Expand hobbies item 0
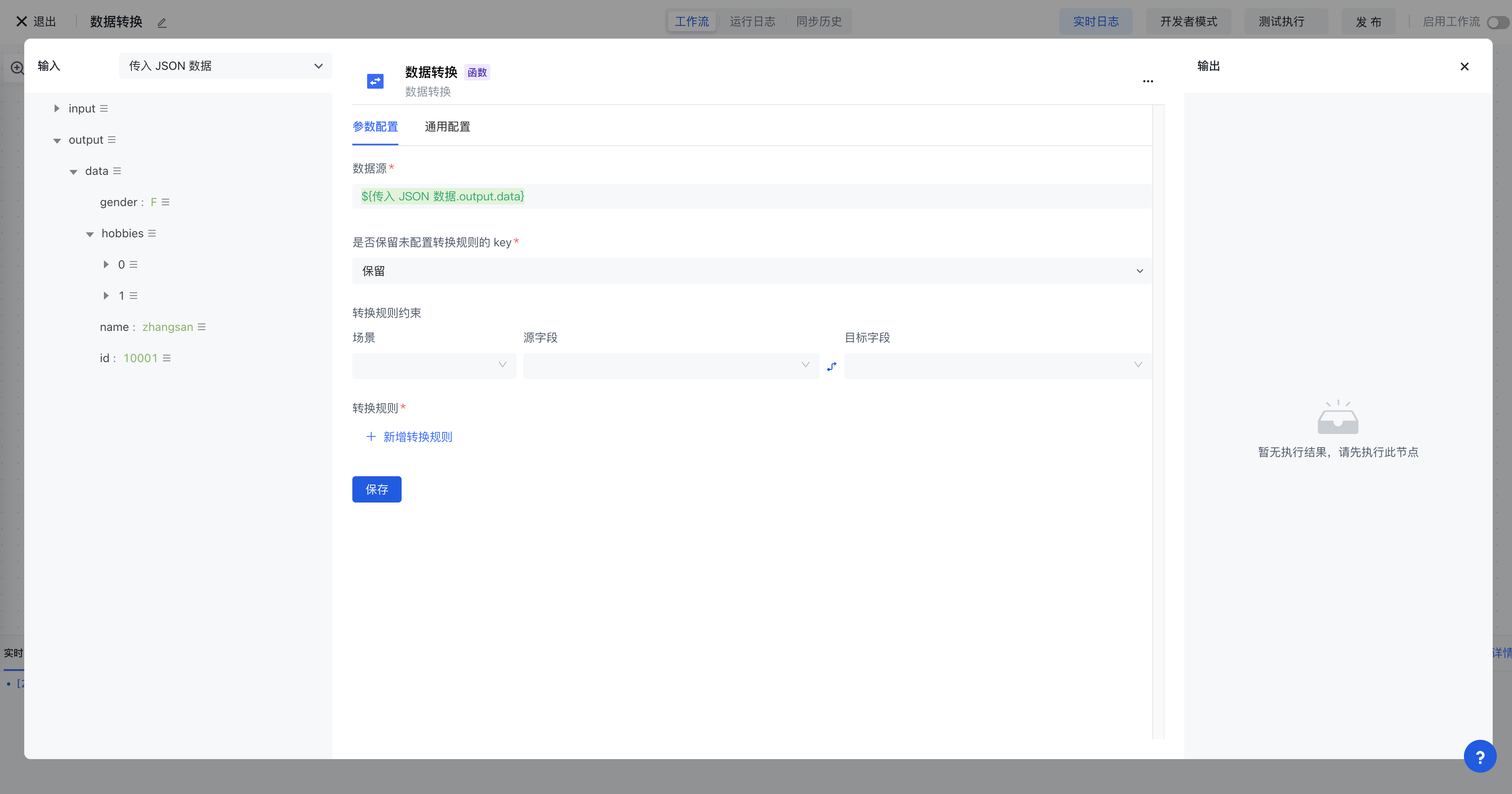Screen dimensions: 1512x794 click(106, 265)
